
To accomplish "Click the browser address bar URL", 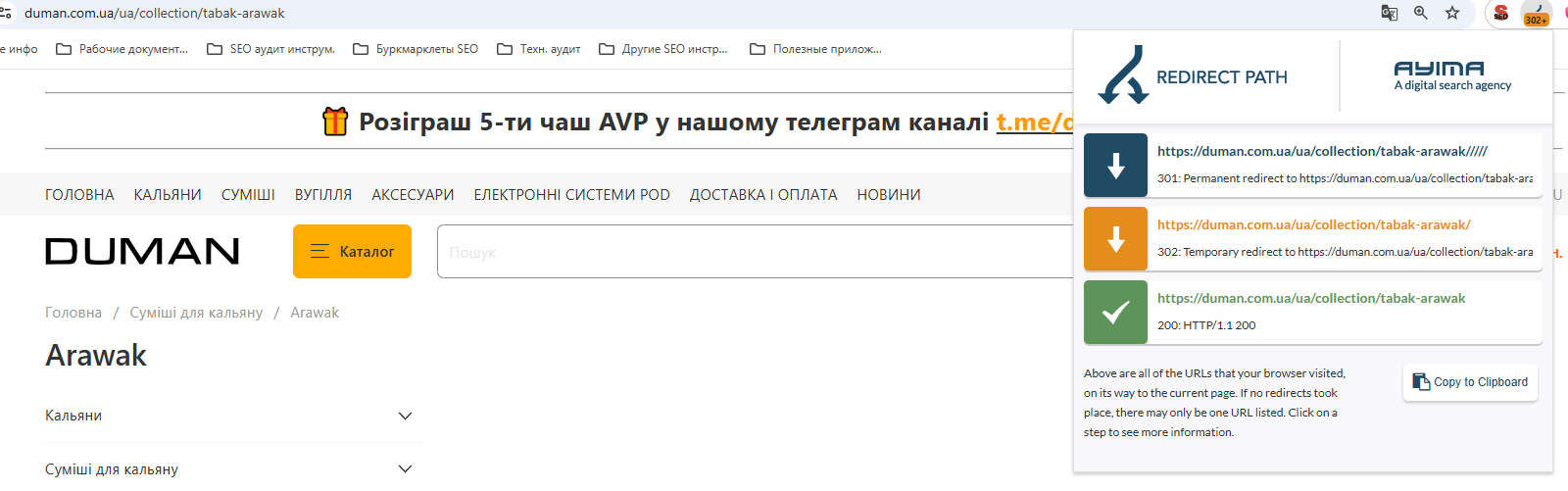I will click(155, 14).
